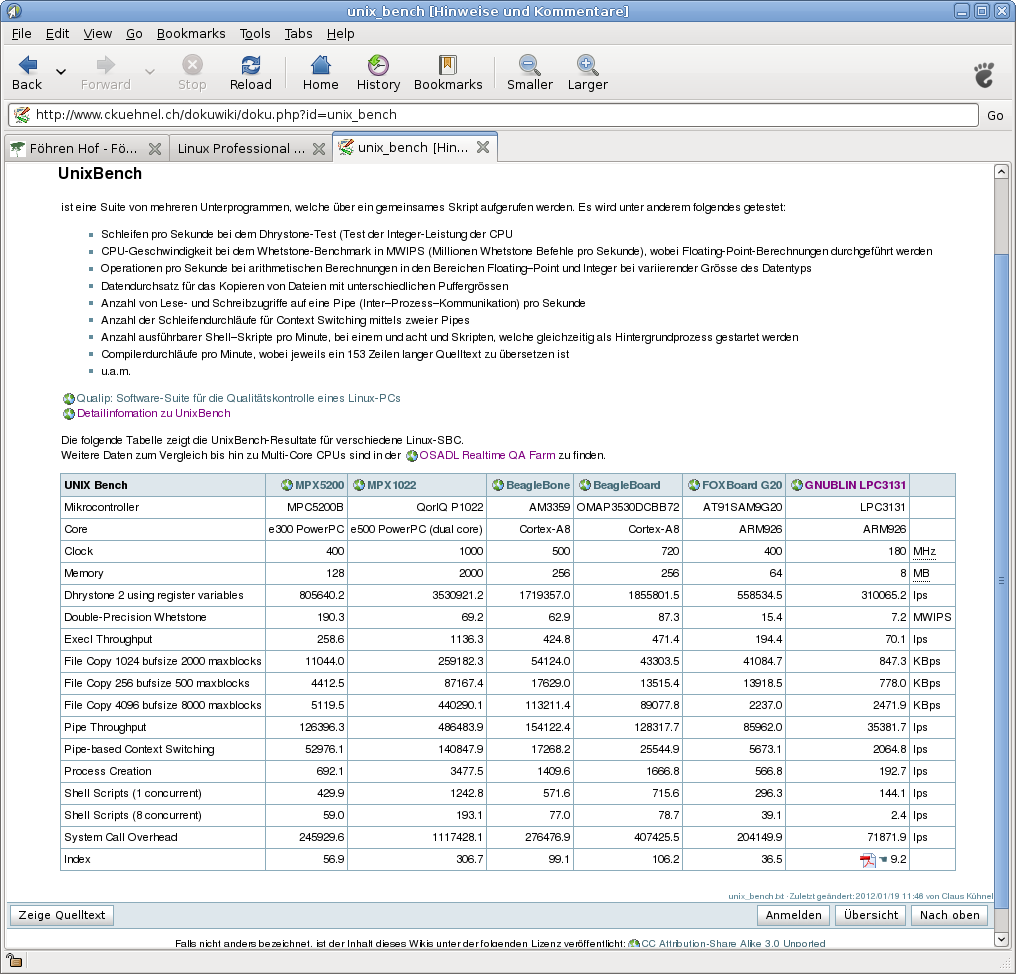Open the FOXBoard G20 header link
The image size is (1016, 974).
coord(742,485)
